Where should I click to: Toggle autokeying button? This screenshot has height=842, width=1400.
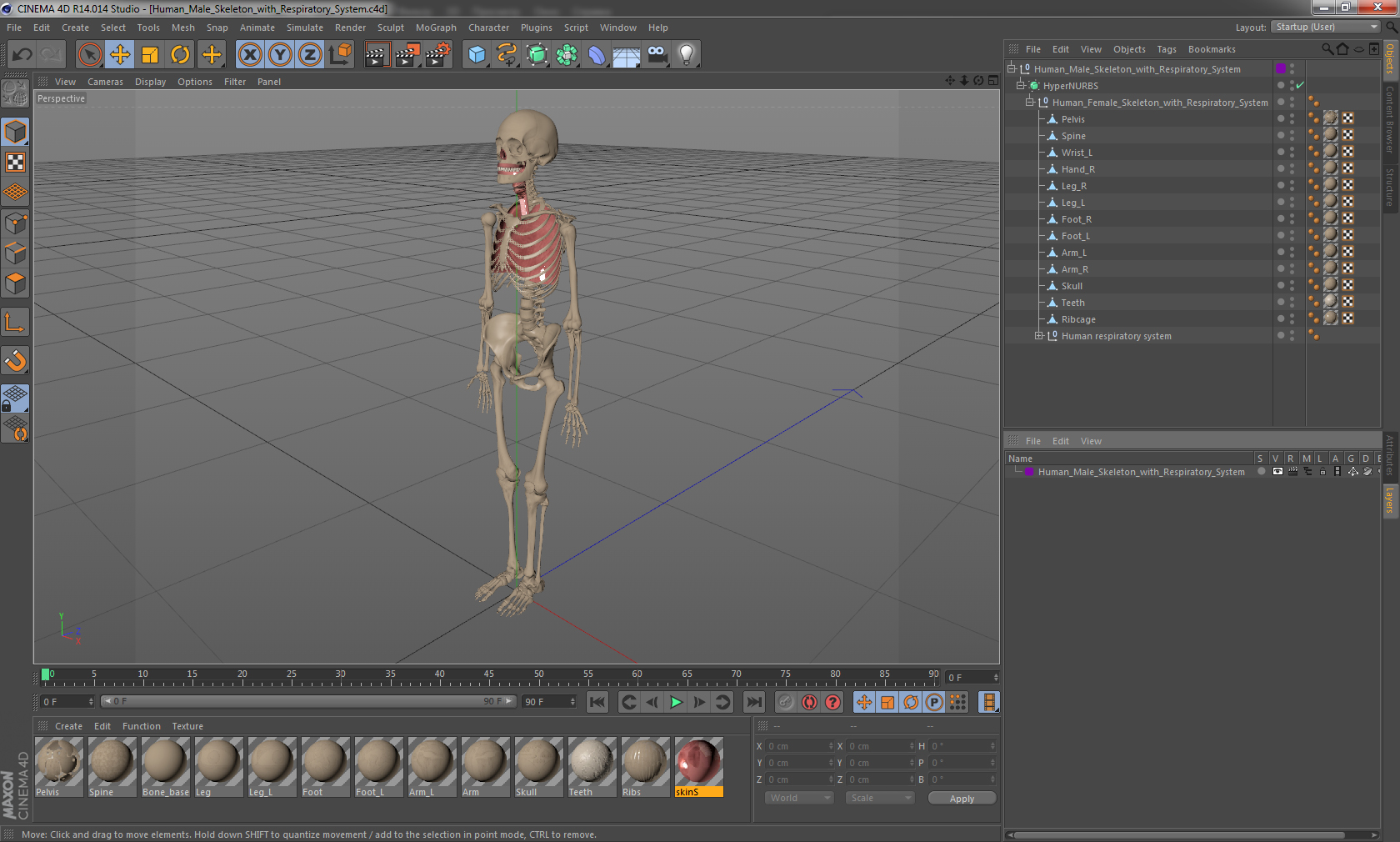(809, 702)
